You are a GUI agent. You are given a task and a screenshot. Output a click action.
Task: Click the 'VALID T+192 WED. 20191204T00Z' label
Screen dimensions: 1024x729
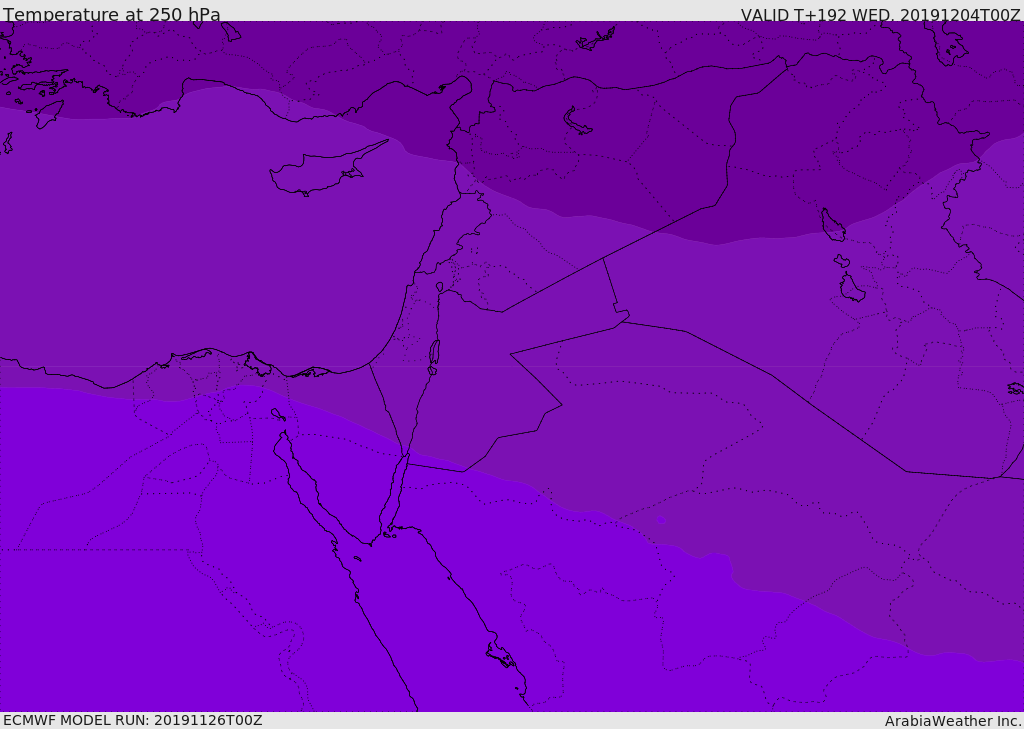point(880,14)
